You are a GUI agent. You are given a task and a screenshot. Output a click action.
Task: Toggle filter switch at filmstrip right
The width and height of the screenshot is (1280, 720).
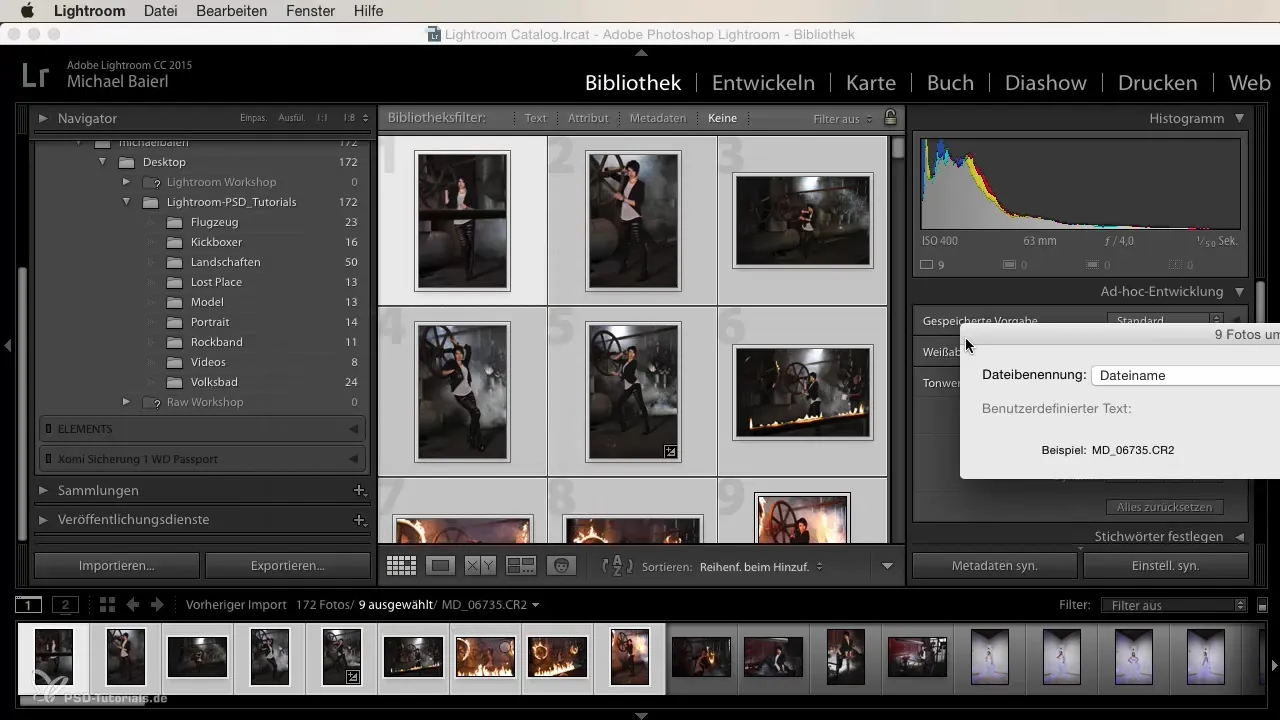pos(1262,605)
